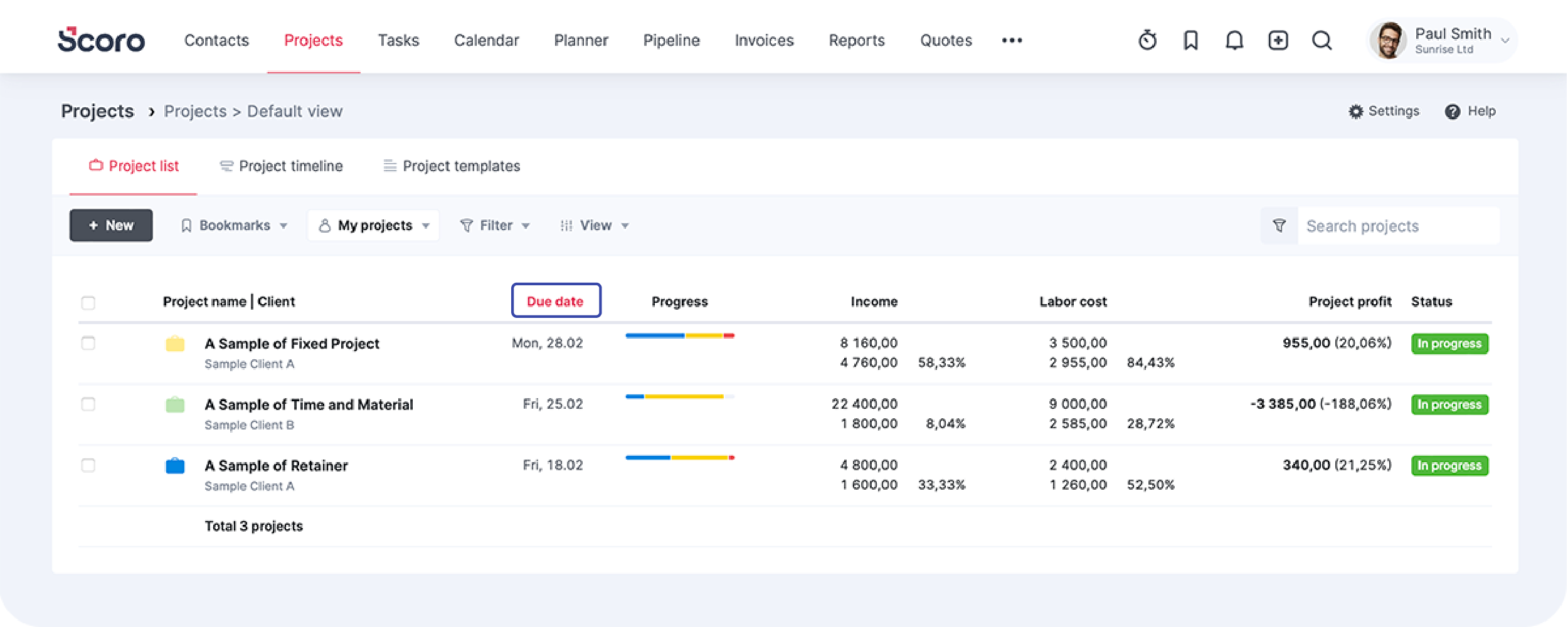Viewport: 1568px width, 627px height.
Task: Expand the Filter dropdown
Action: pos(495,225)
